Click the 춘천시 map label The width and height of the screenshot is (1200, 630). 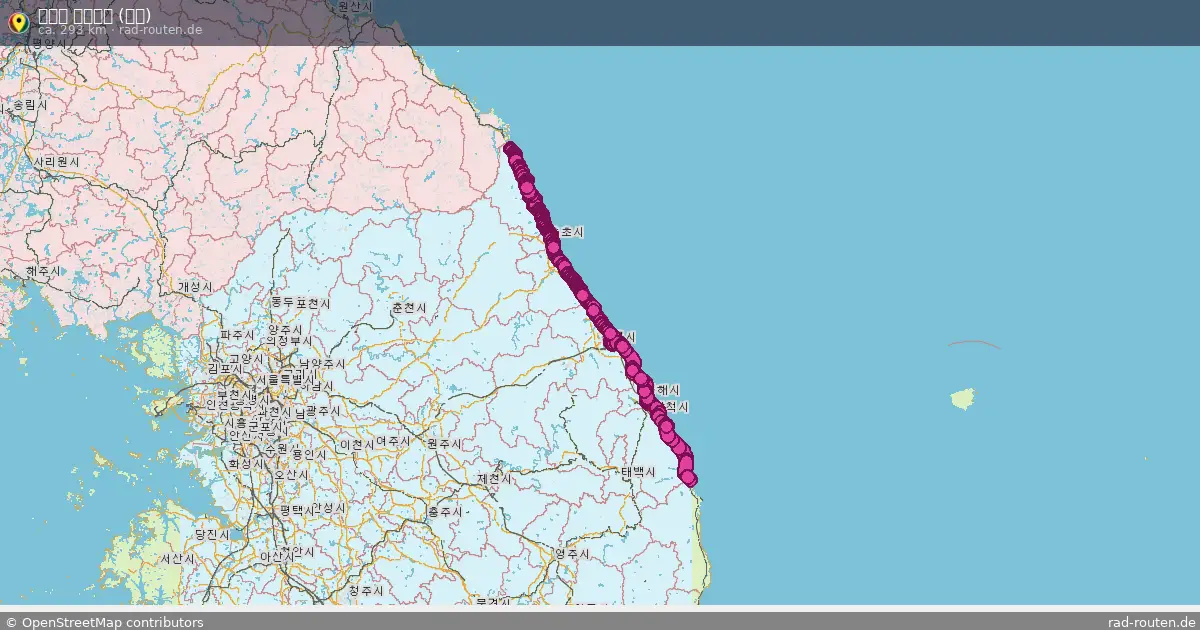(408, 308)
